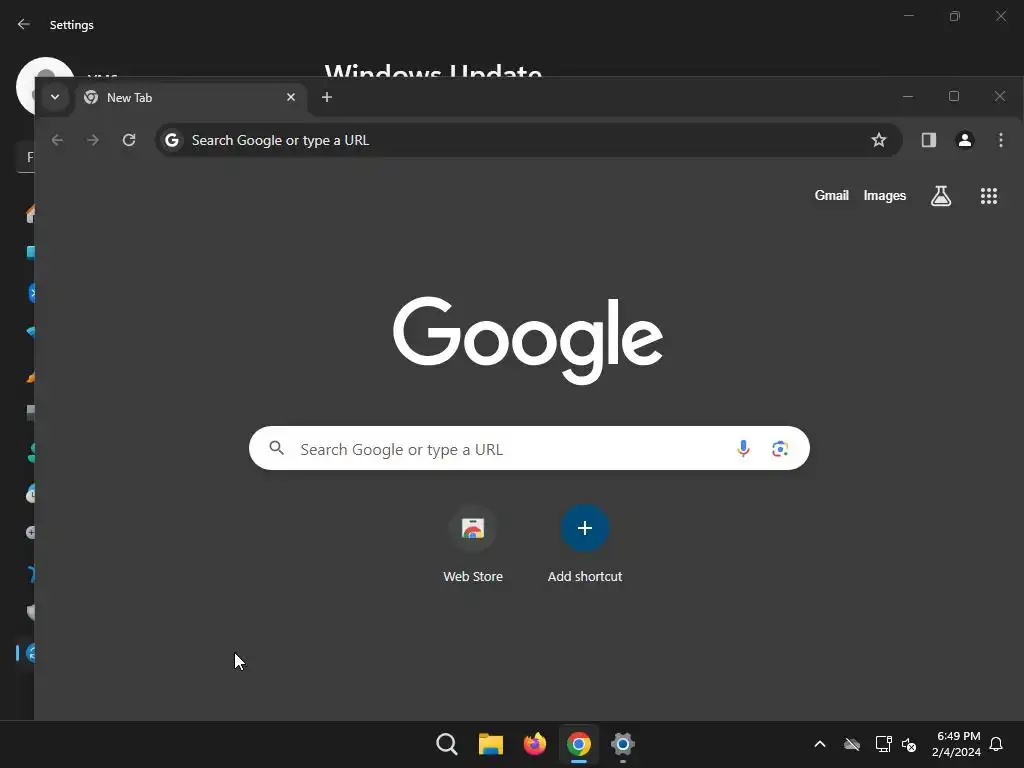
Task: Start voice search with the microphone icon
Action: pyautogui.click(x=743, y=448)
